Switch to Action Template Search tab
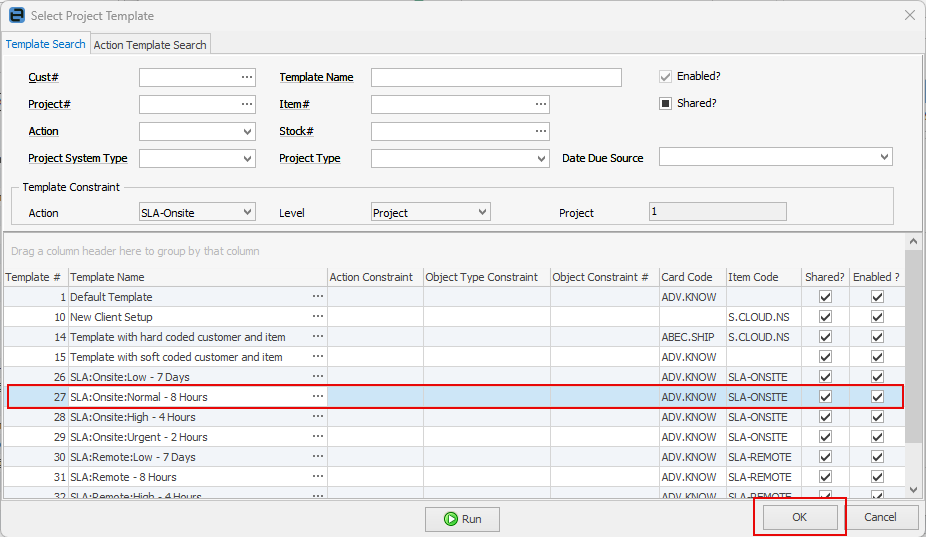Screen dimensions: 926x537 (150, 45)
